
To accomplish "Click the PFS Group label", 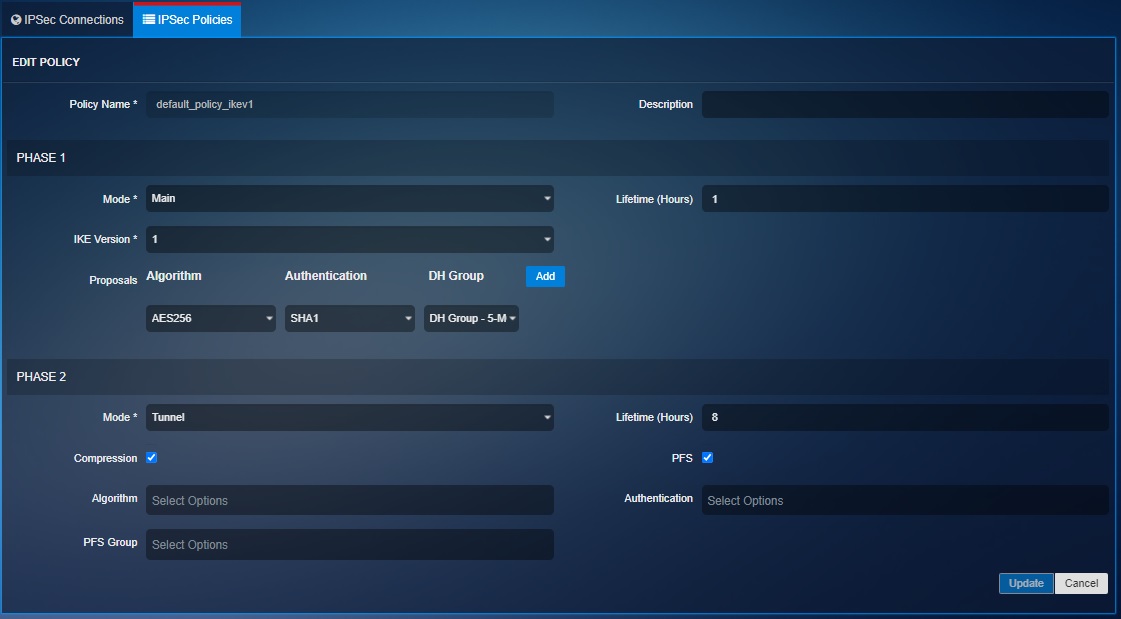I will [x=110, y=543].
